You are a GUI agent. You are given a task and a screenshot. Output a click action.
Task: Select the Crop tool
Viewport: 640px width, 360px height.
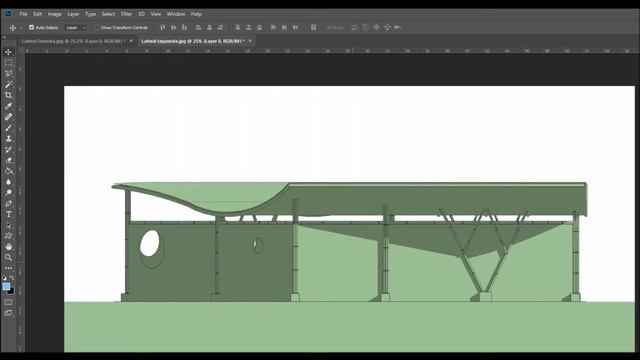[8, 95]
